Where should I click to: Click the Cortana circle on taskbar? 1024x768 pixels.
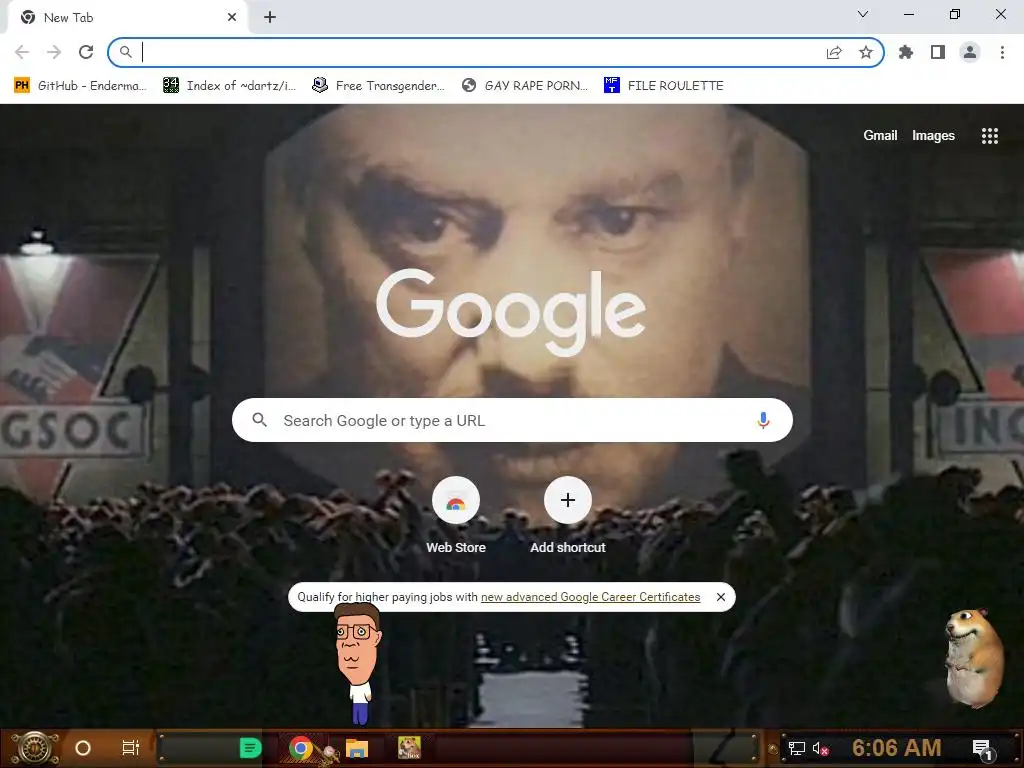click(83, 748)
